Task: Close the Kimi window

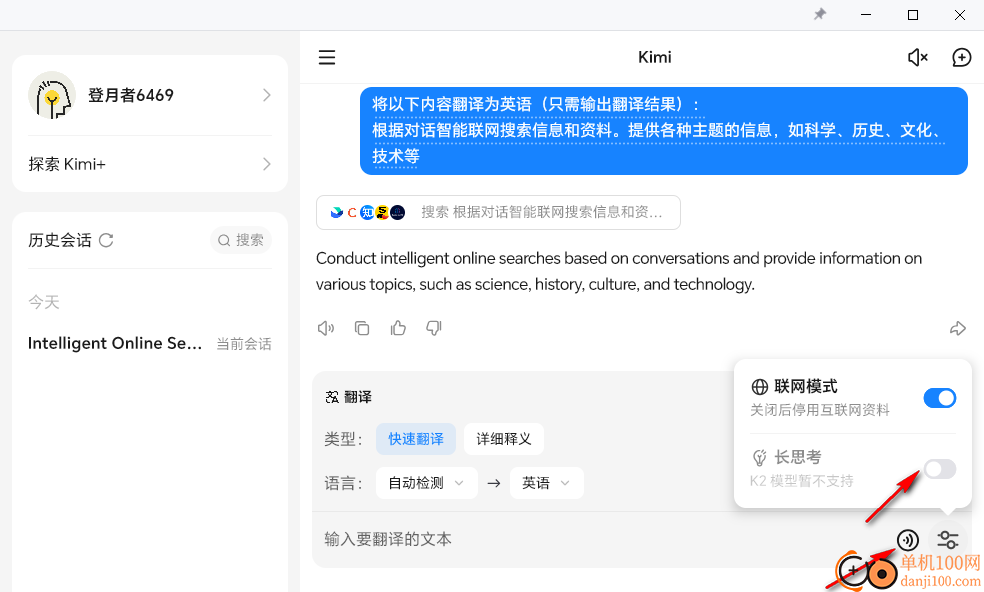Action: click(960, 14)
